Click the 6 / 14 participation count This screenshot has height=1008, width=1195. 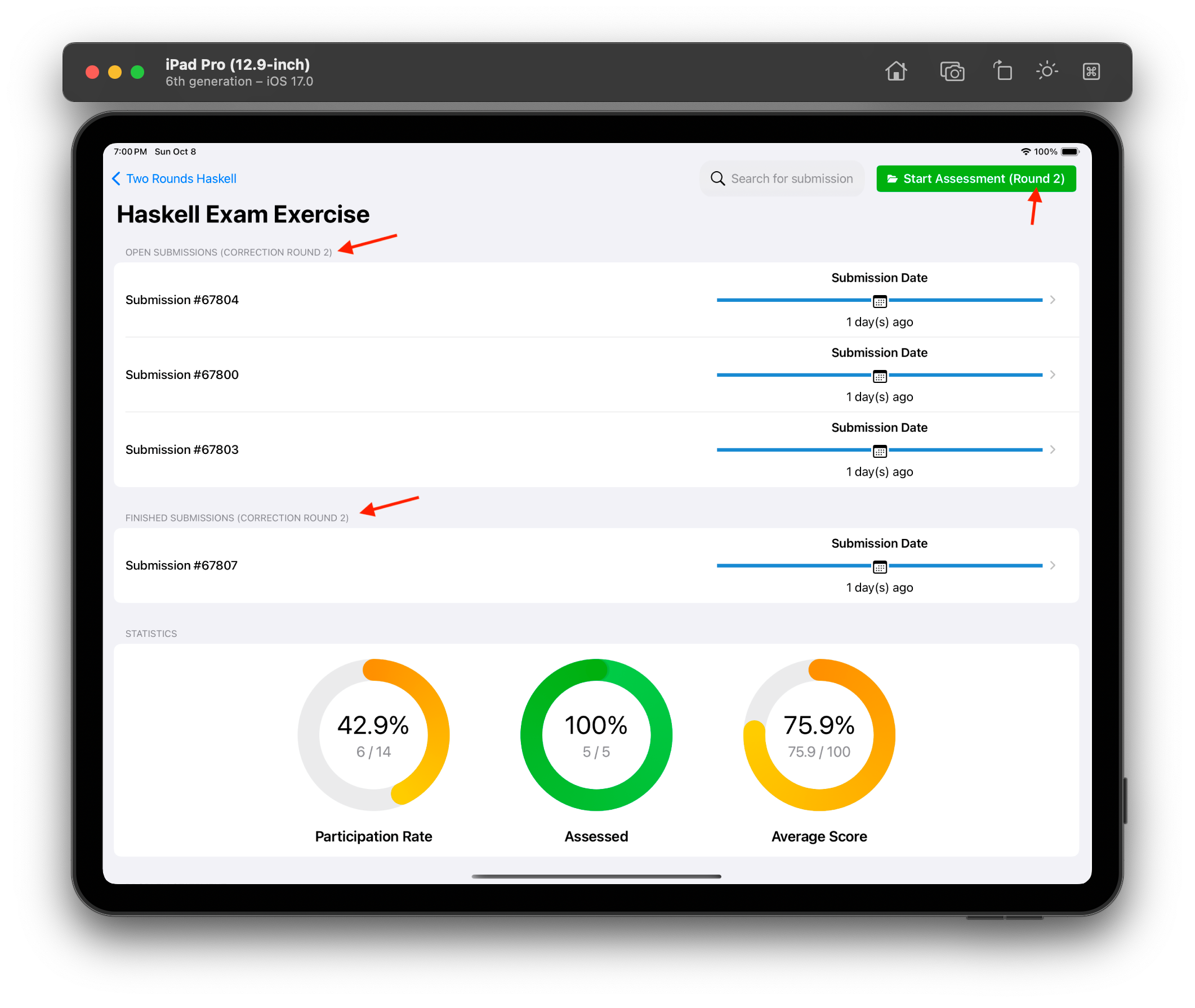(373, 751)
